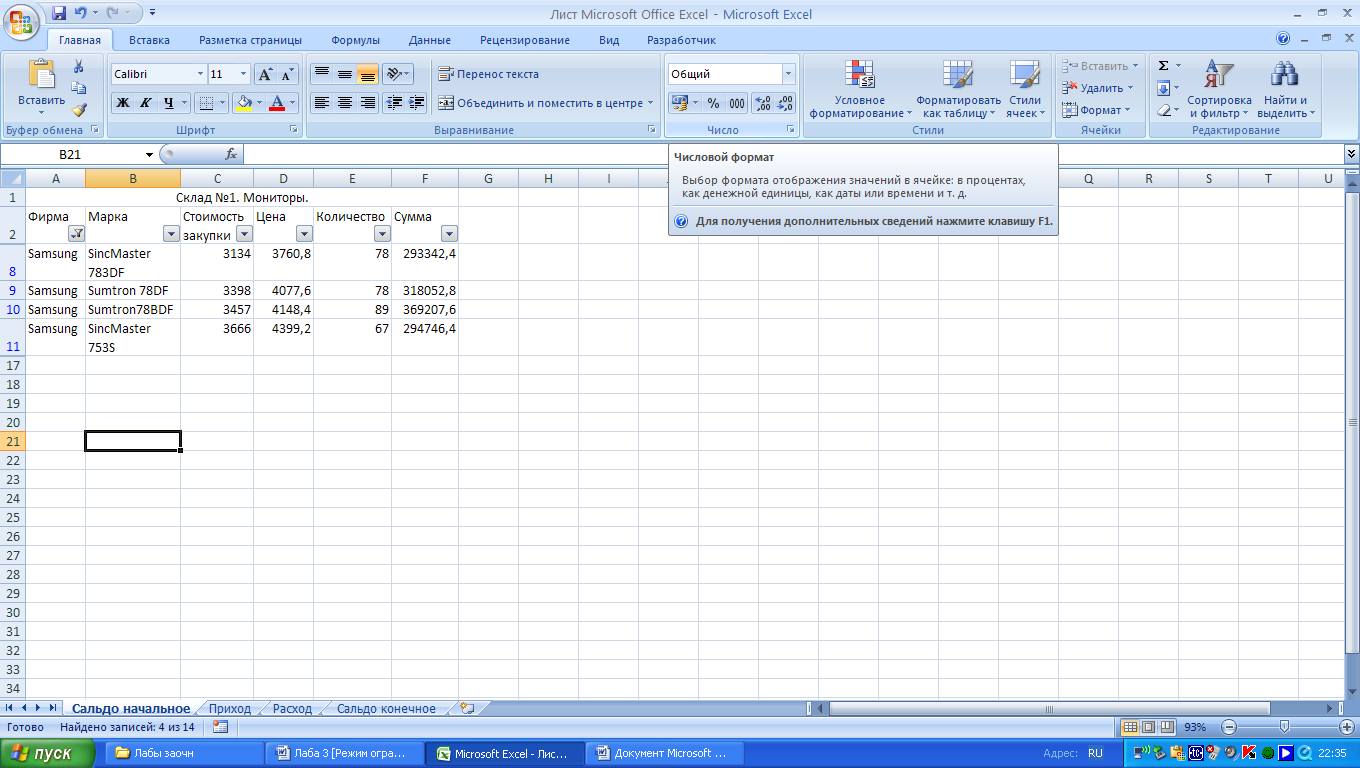1360x768 pixels.
Task: Align text to top of cell
Action: point(321,74)
